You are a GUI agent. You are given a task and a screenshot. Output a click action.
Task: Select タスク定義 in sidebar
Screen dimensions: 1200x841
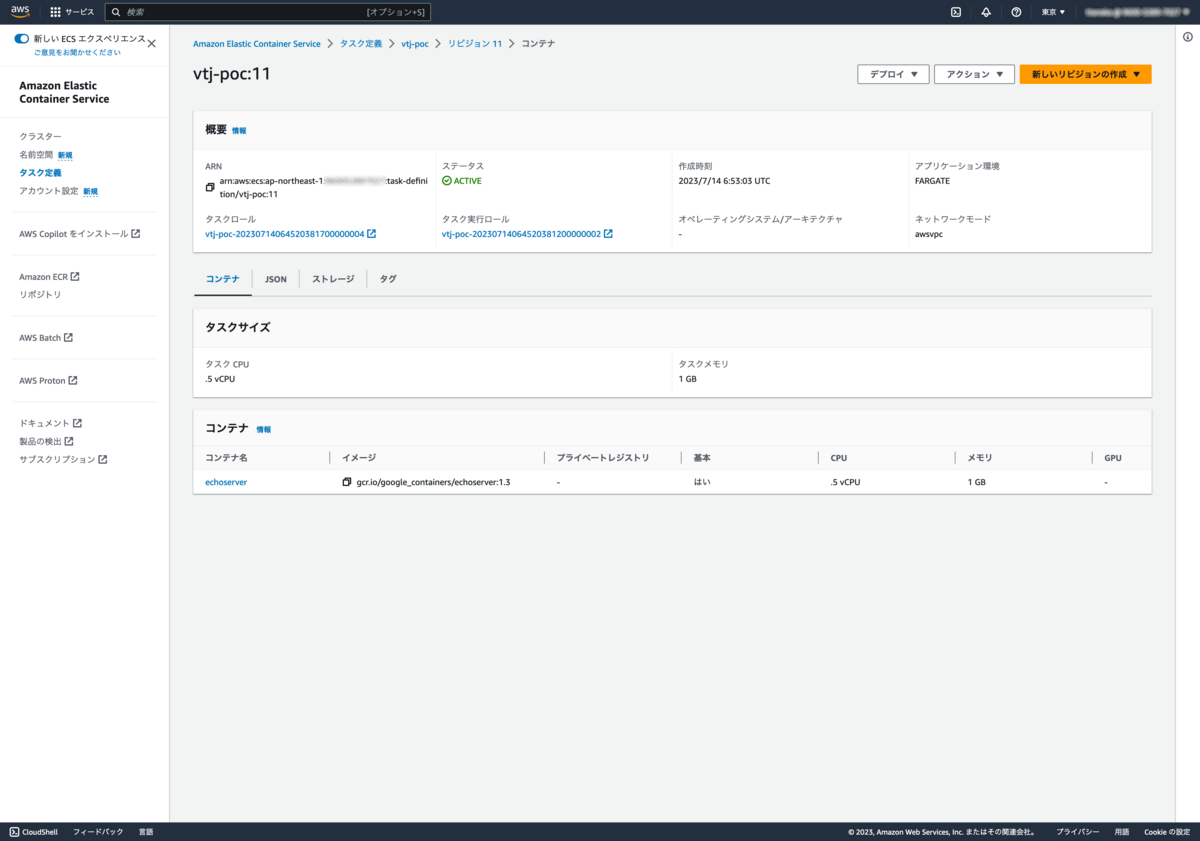(x=40, y=173)
